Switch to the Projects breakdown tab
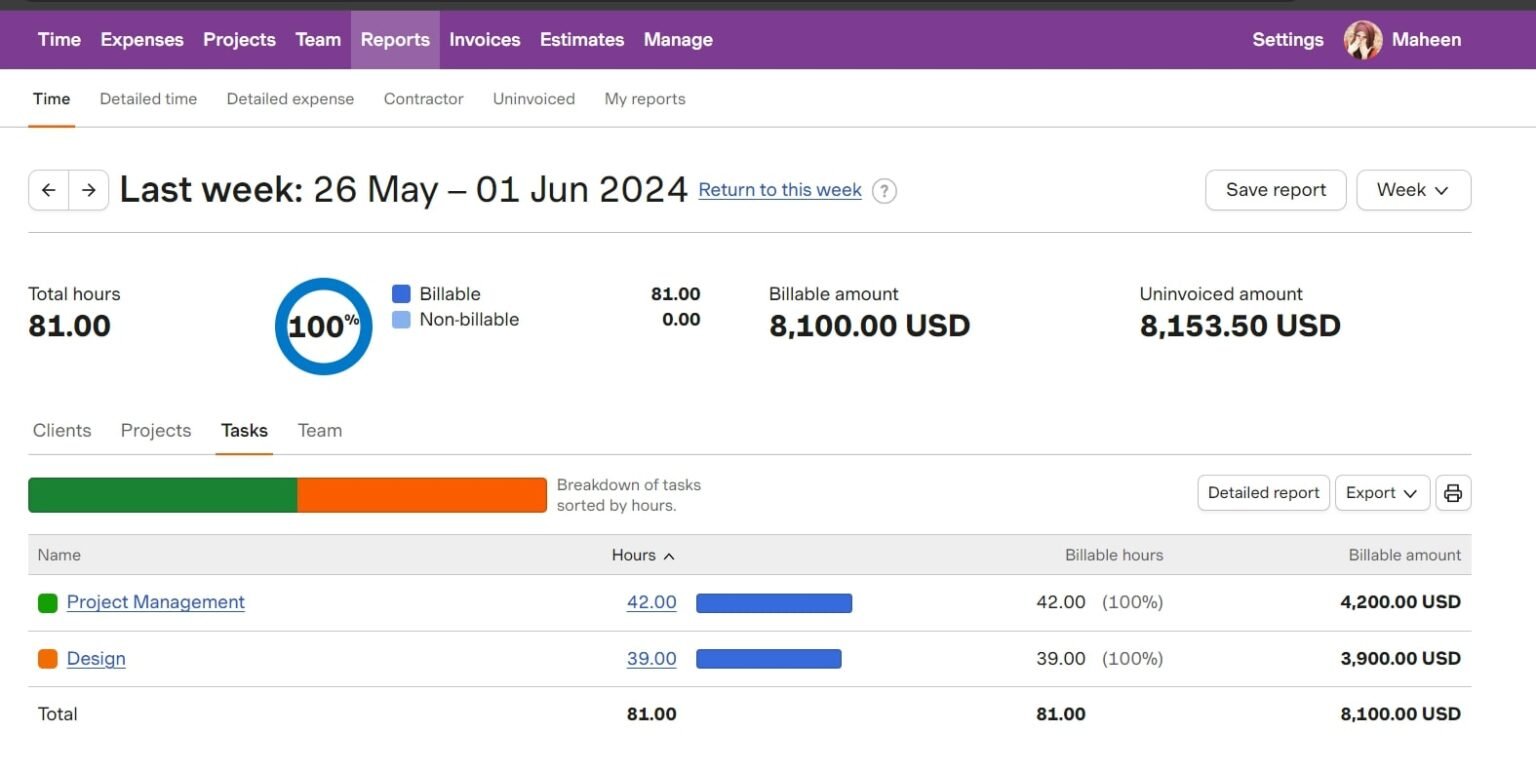This screenshot has width=1536, height=770. [x=156, y=431]
